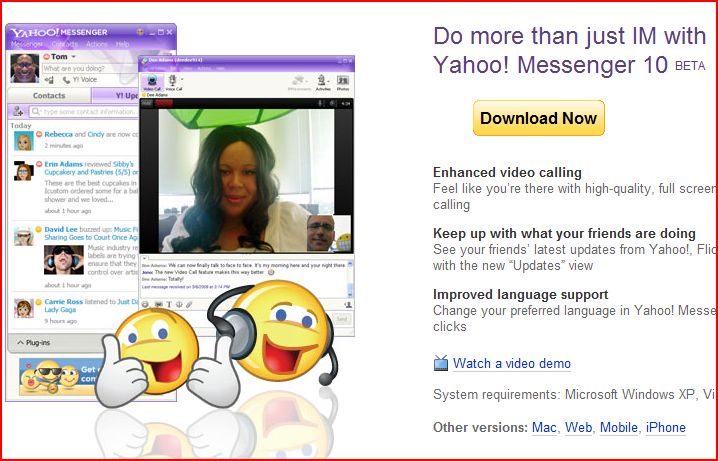Click the text format T icon
The image size is (718, 461).
[169, 304]
